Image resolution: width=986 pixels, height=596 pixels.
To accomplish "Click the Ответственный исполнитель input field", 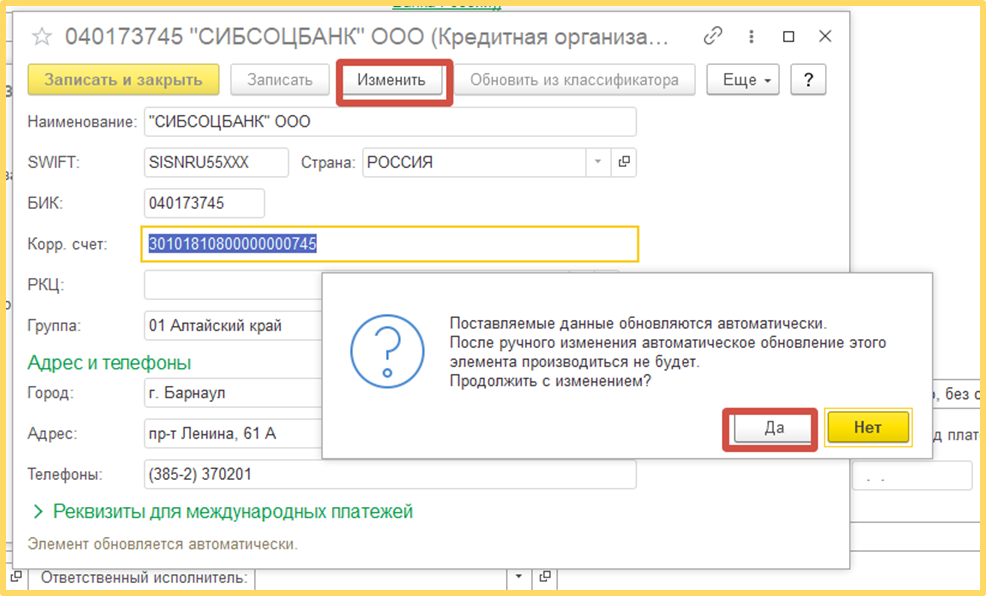I will tap(381, 577).
